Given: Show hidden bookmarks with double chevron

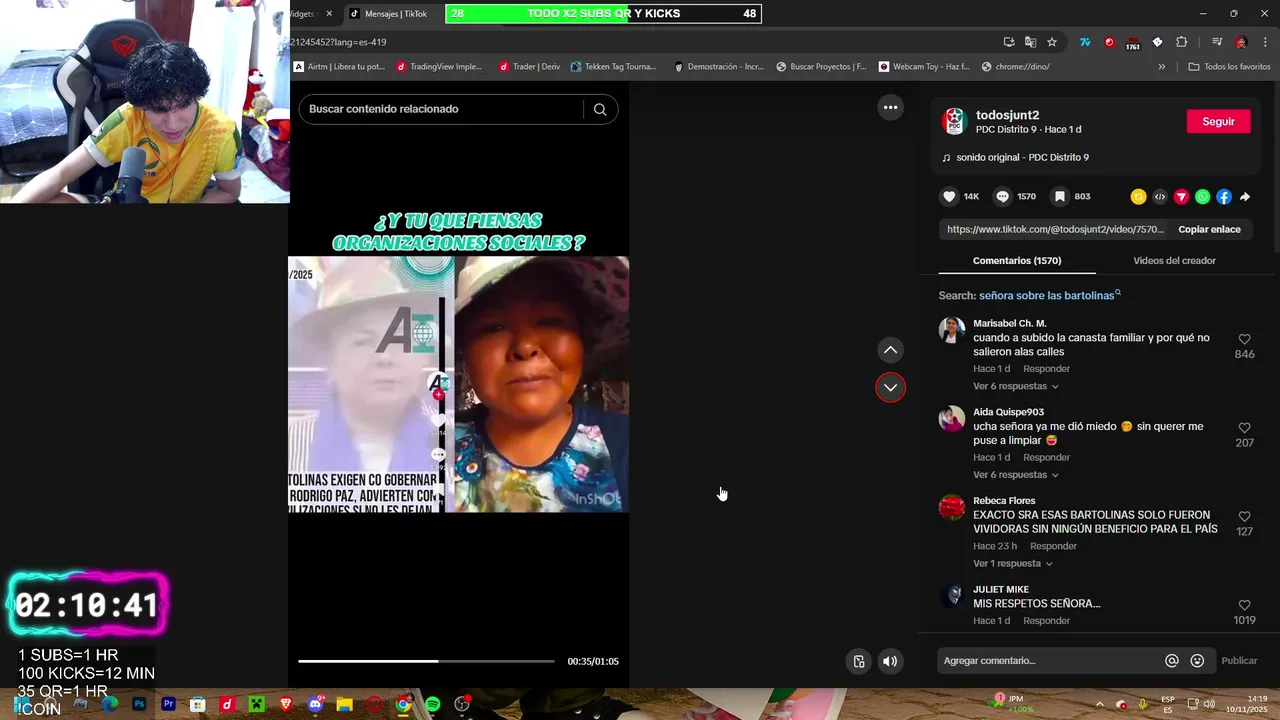Looking at the screenshot, I should 1161,67.
